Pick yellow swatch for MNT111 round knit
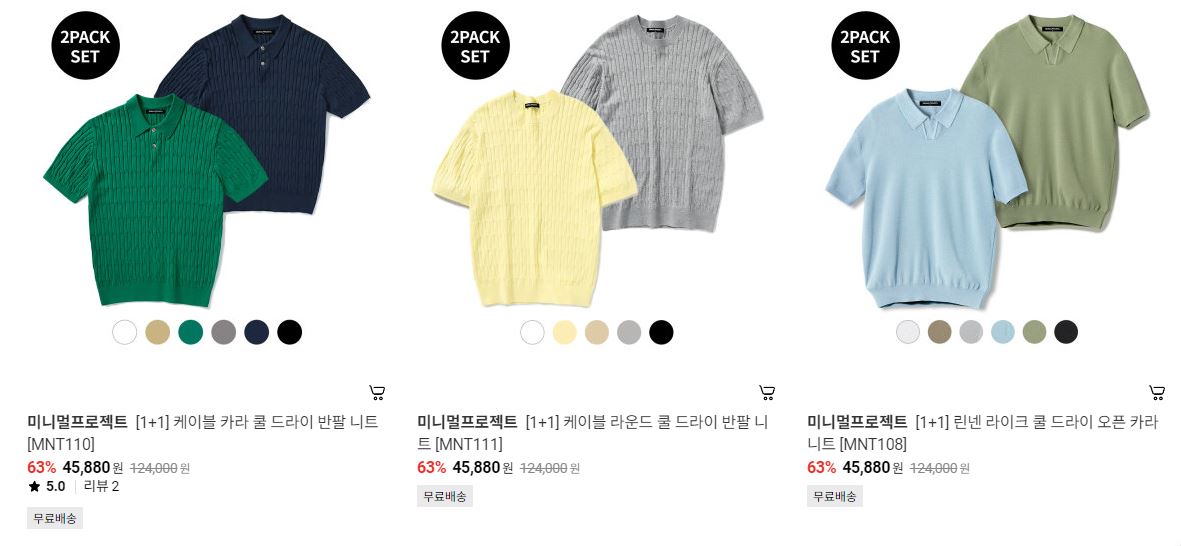 coord(564,332)
